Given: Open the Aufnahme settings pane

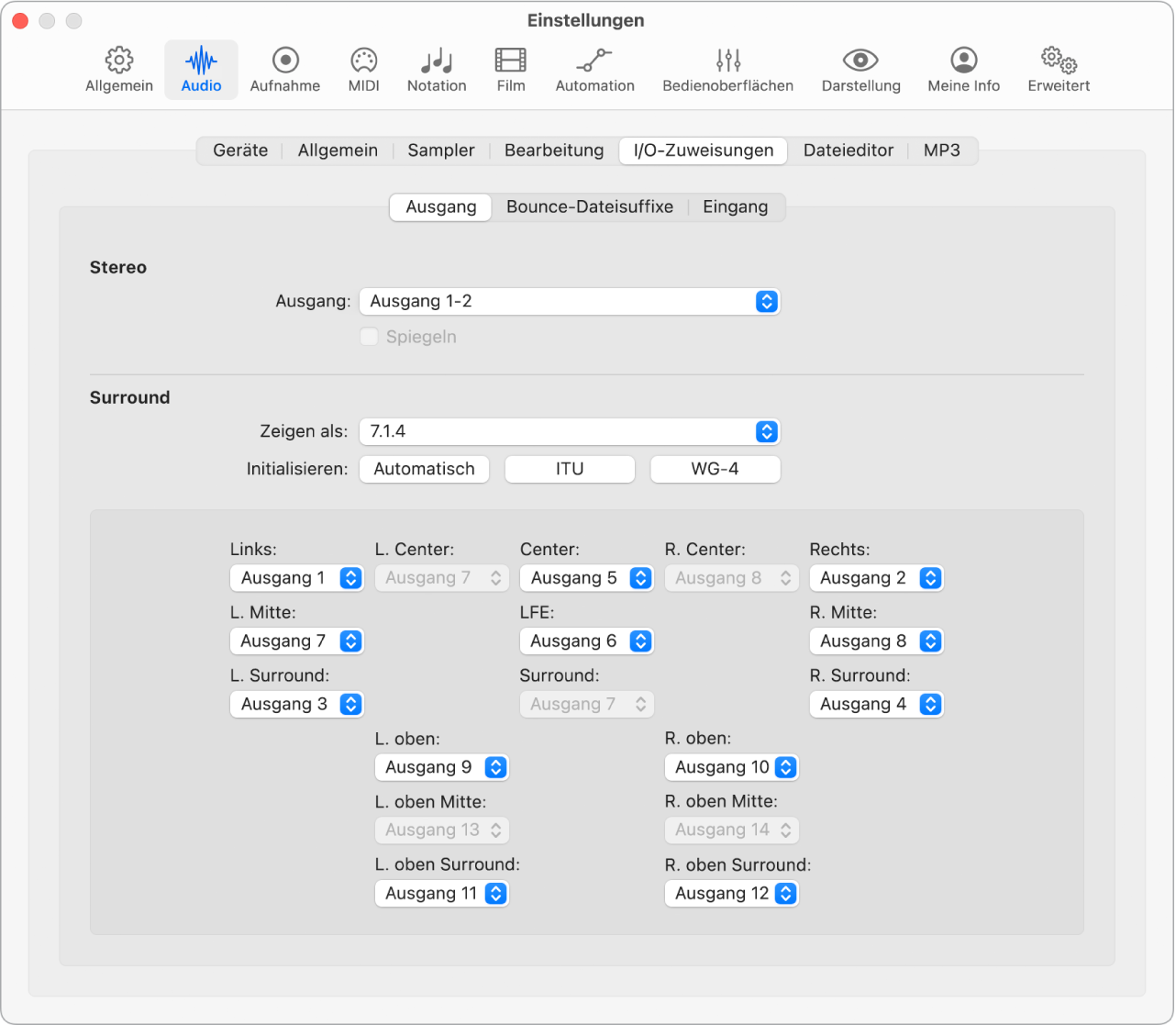Looking at the screenshot, I should click(x=284, y=70).
